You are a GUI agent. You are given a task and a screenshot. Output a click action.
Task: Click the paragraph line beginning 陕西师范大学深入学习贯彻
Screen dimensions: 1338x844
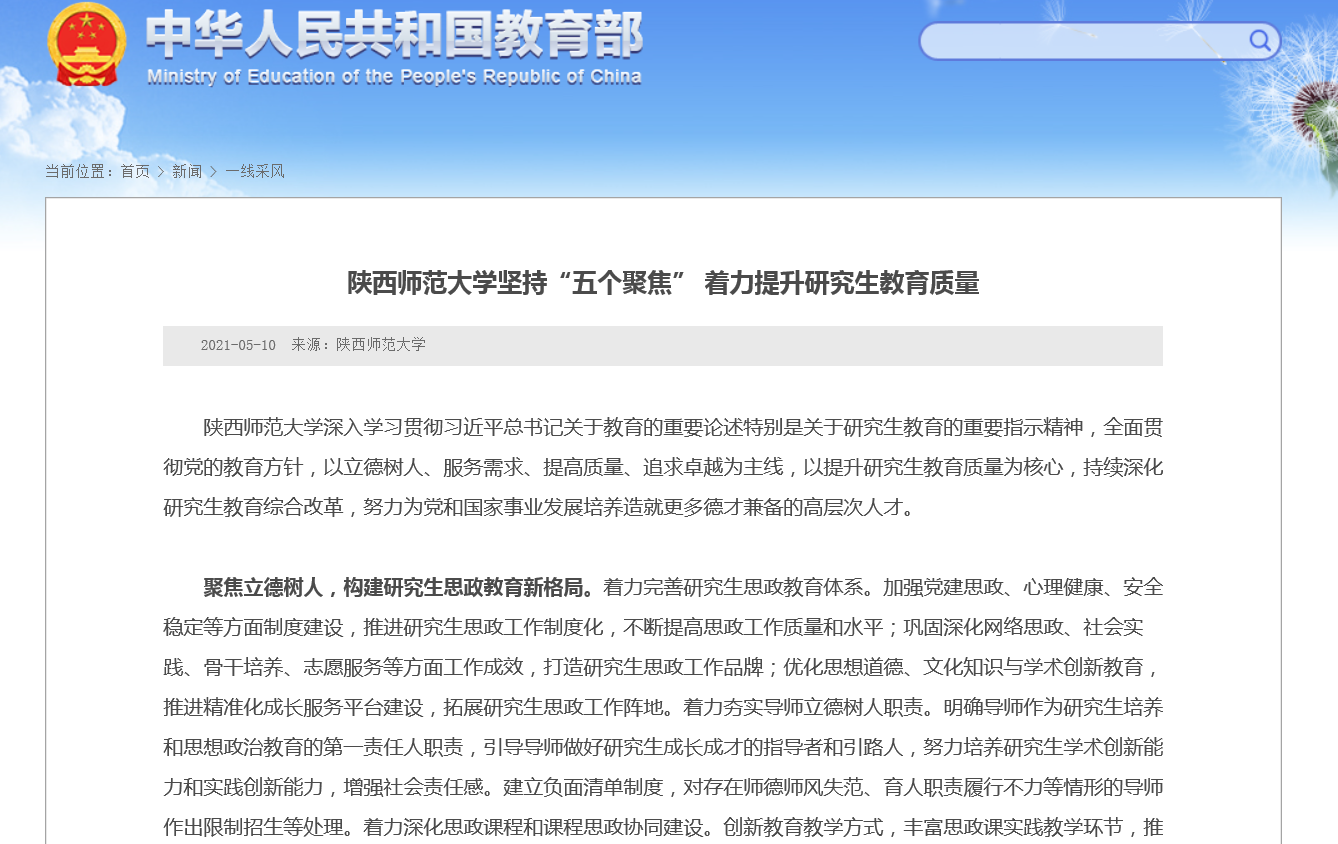[x=683, y=428]
